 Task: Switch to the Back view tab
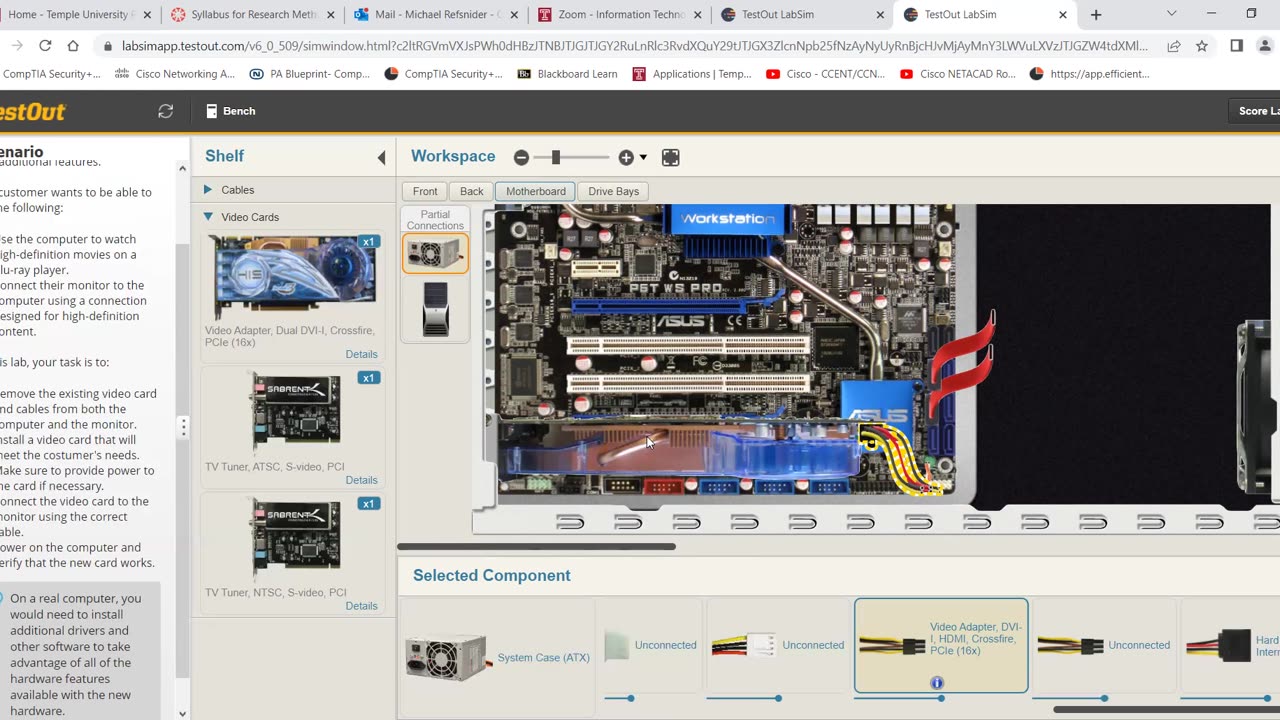(472, 191)
